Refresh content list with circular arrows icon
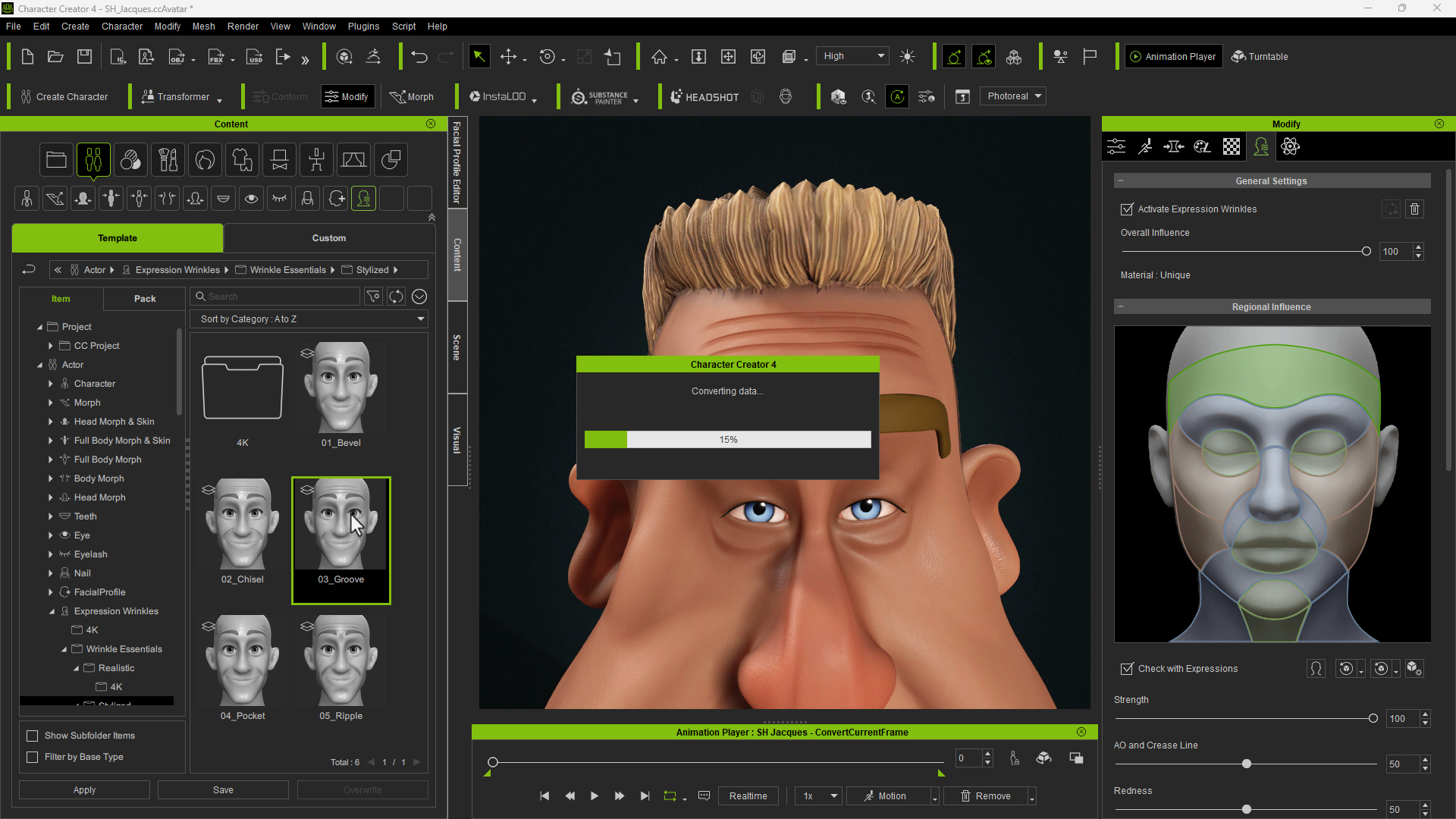The height and width of the screenshot is (819, 1456). pos(397,297)
